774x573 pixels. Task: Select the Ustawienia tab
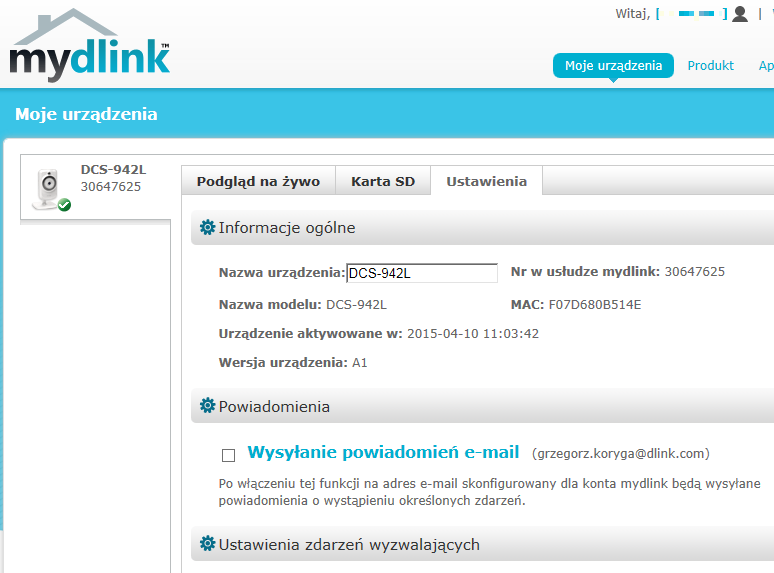(x=487, y=181)
